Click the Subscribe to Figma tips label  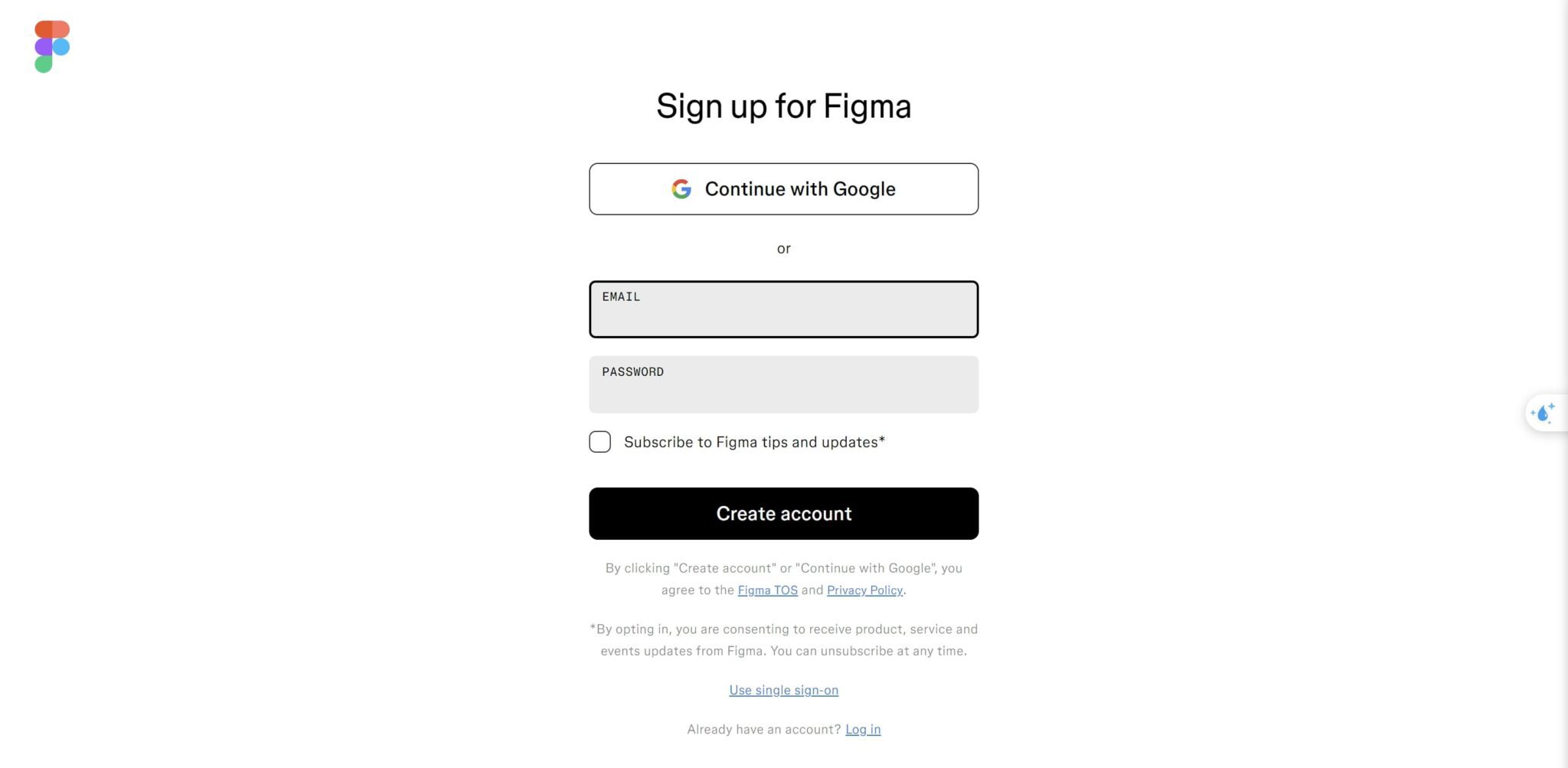click(x=753, y=442)
